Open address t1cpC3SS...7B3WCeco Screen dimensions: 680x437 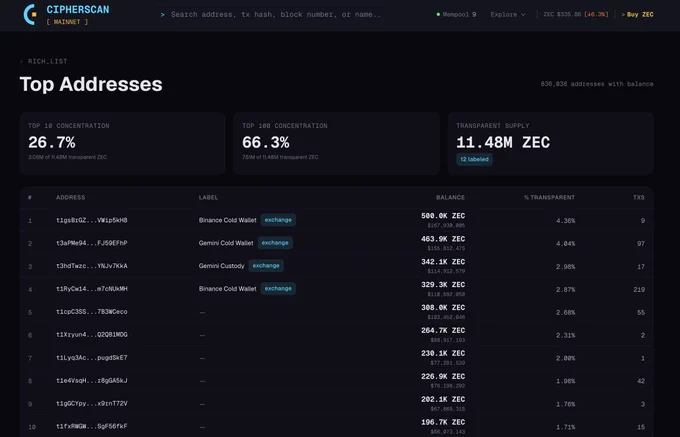point(92,312)
